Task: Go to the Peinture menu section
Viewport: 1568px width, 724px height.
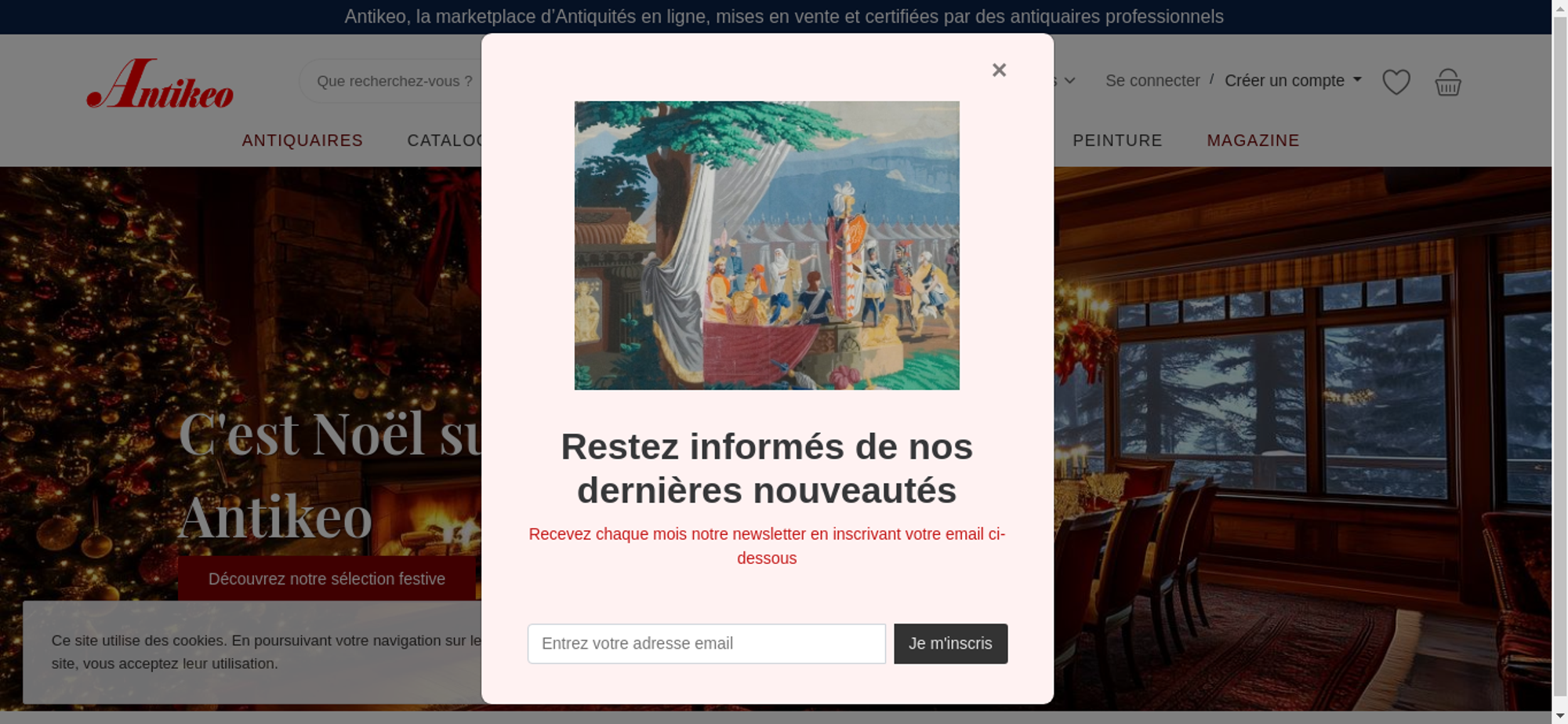Action: pyautogui.click(x=1117, y=140)
